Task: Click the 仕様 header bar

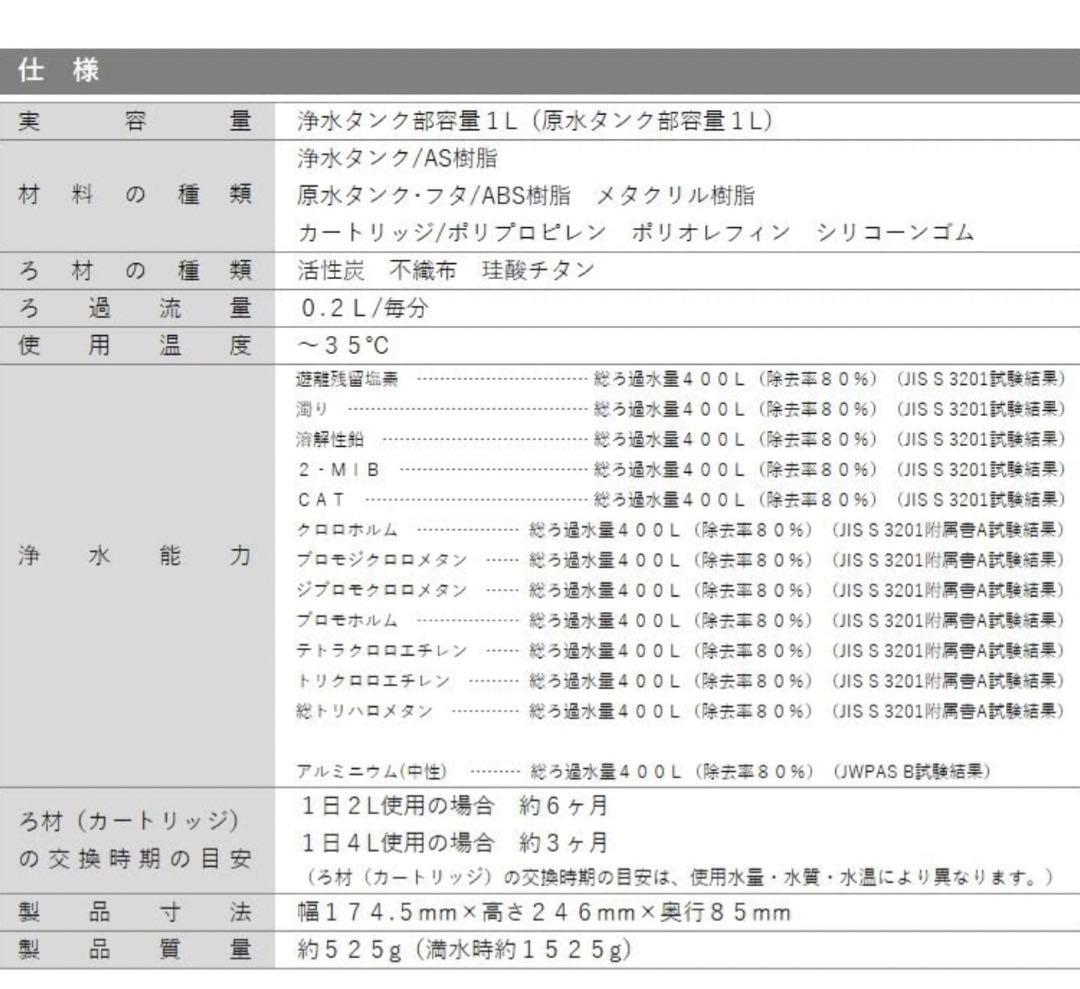Action: tap(540, 72)
